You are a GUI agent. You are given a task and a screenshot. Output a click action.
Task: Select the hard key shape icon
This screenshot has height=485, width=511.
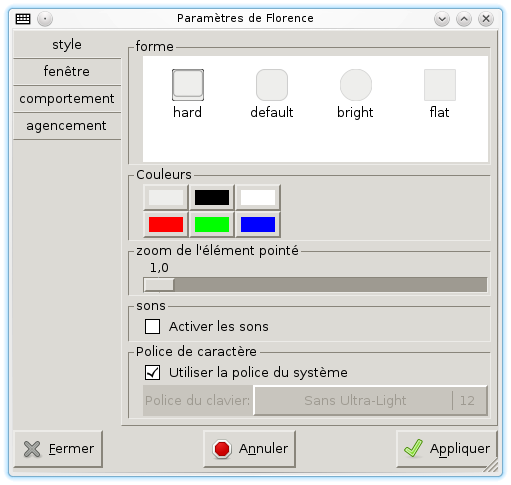[188, 85]
